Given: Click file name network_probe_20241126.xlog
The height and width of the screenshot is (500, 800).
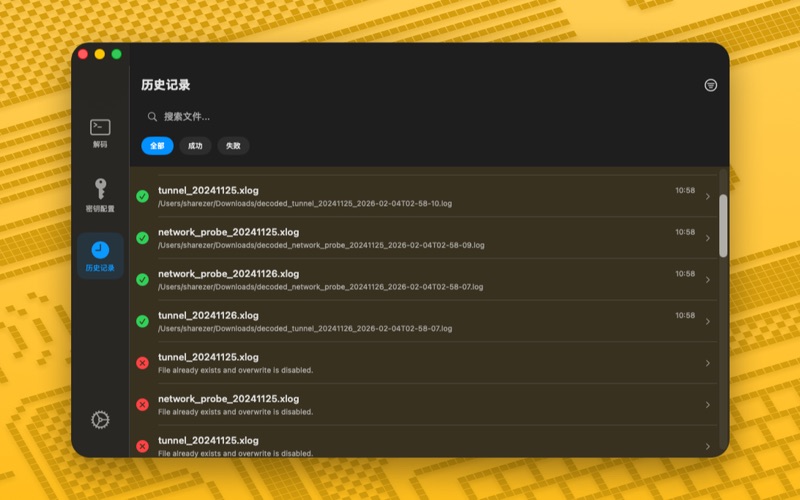Looking at the screenshot, I should click(x=229, y=274).
